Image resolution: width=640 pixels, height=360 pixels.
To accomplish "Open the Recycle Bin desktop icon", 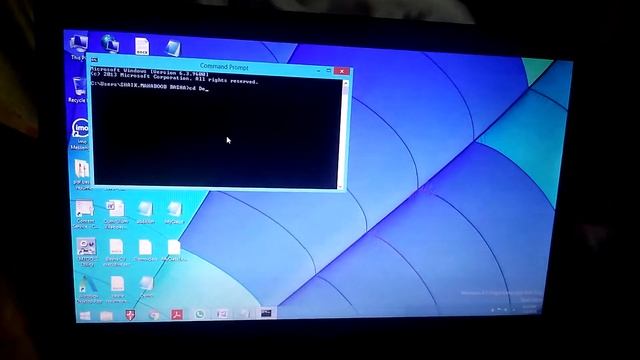I will [78, 89].
